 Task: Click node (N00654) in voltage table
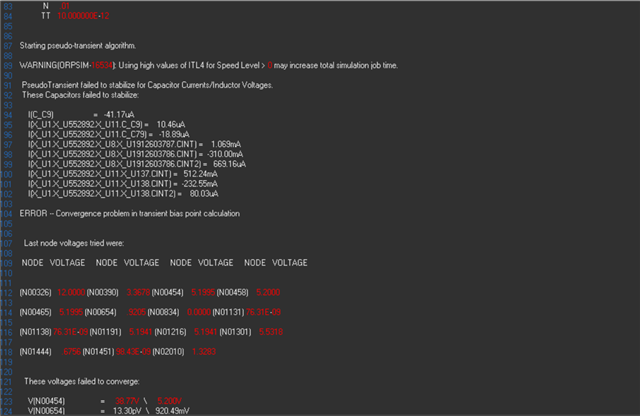[100, 312]
